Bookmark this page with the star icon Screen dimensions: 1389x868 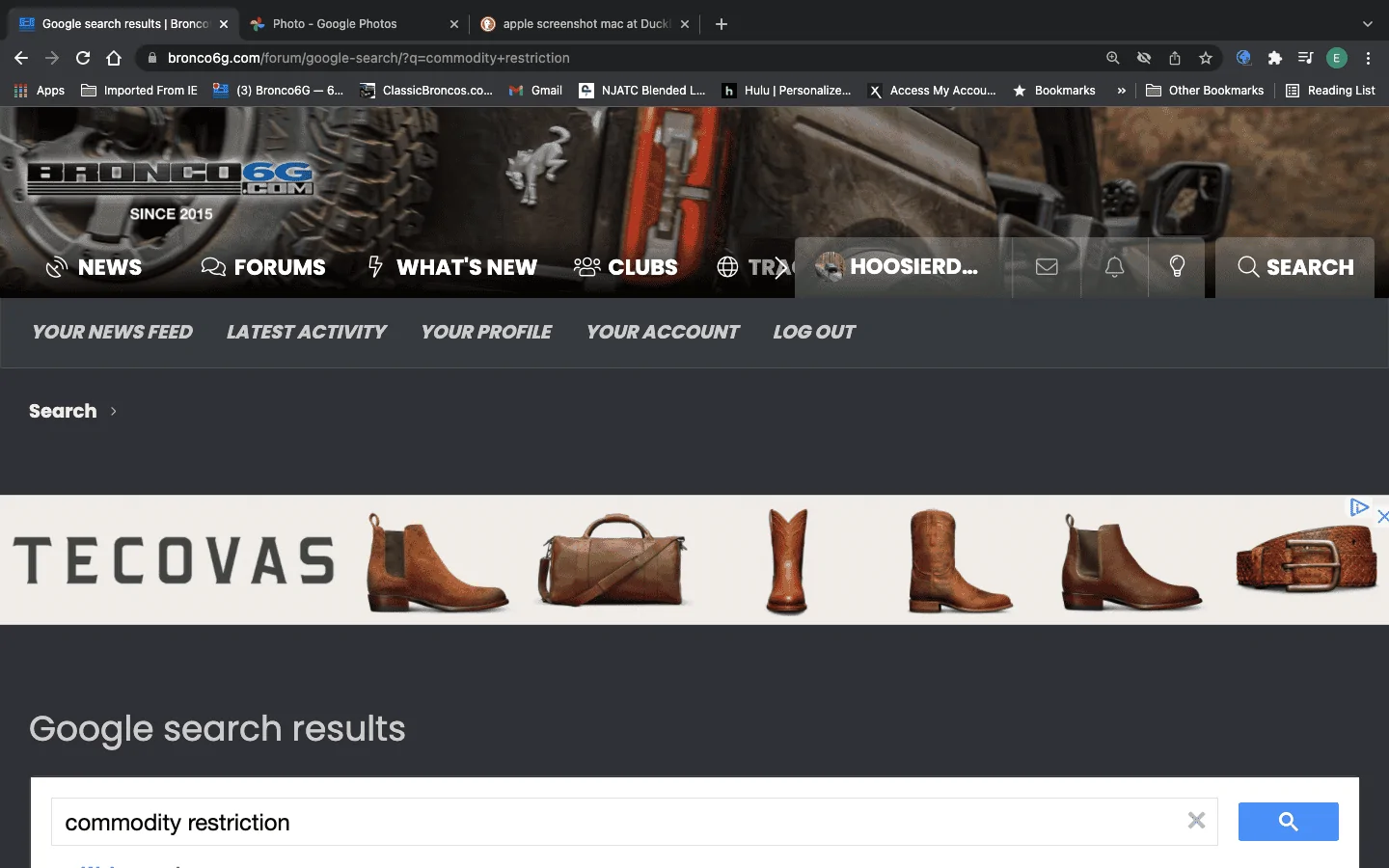1206,58
